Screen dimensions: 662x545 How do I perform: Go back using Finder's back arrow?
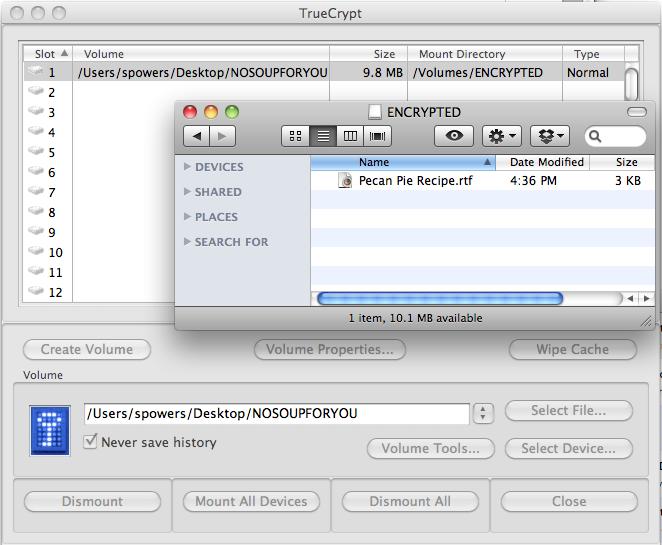(x=196, y=136)
